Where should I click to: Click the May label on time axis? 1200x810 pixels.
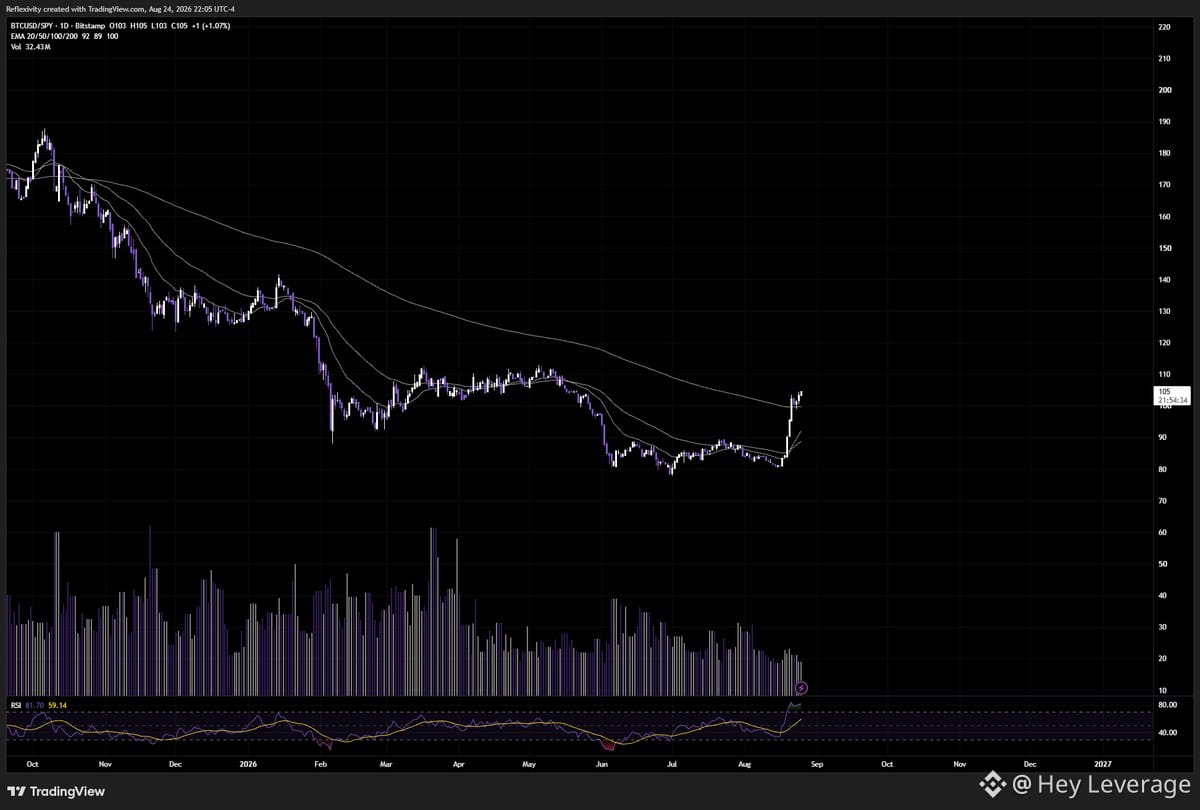tap(531, 763)
